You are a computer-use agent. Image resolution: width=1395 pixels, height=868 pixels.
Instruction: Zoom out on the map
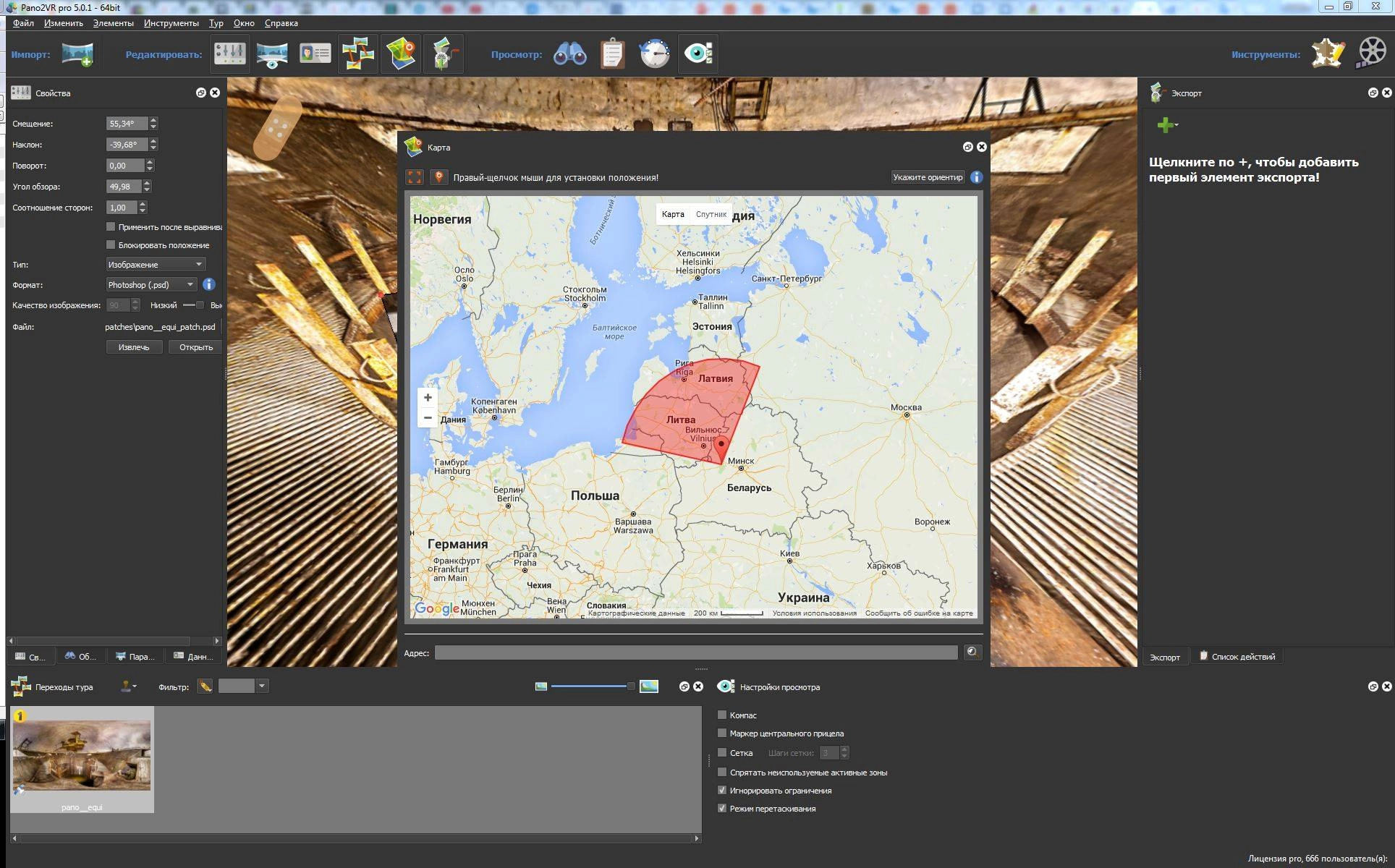428,417
